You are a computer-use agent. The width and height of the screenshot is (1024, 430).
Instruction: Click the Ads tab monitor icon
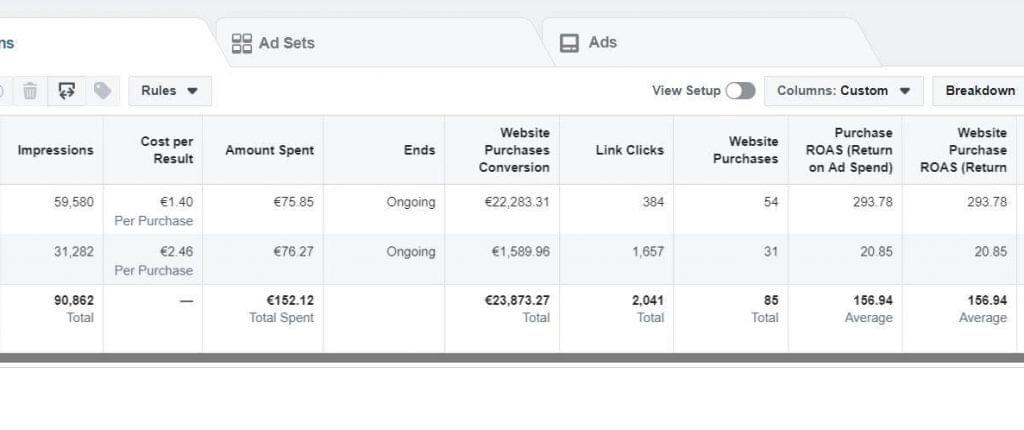[569, 43]
